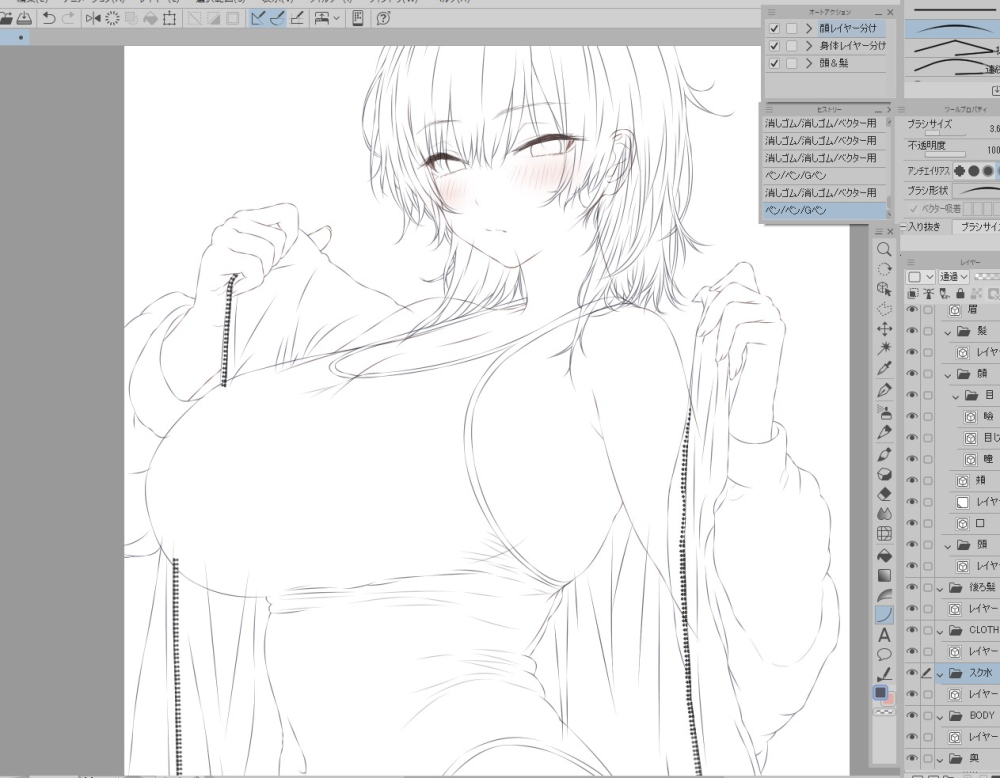Screen dimensions: 1000x778
Task: Select the Lasso selection tool
Action: [884, 306]
